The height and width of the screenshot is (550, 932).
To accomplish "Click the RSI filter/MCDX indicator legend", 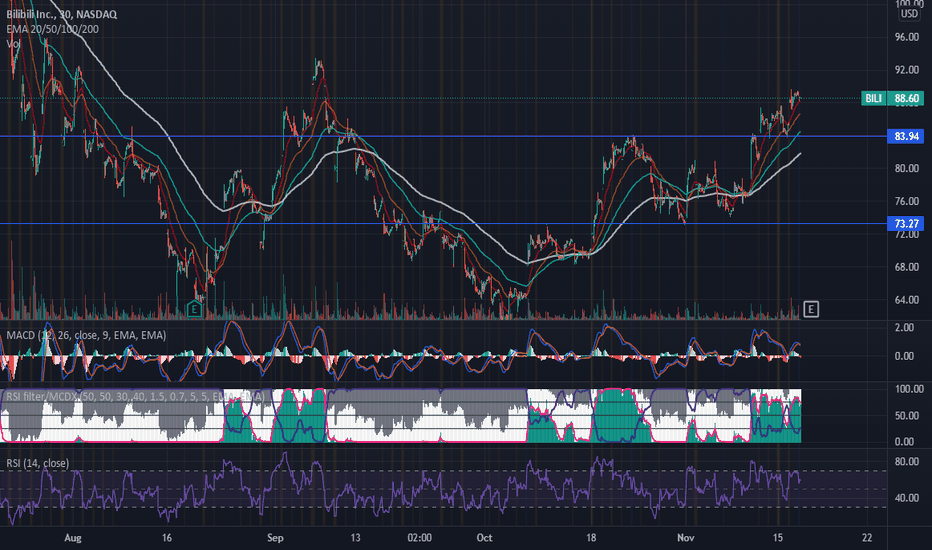I will pyautogui.click(x=135, y=396).
